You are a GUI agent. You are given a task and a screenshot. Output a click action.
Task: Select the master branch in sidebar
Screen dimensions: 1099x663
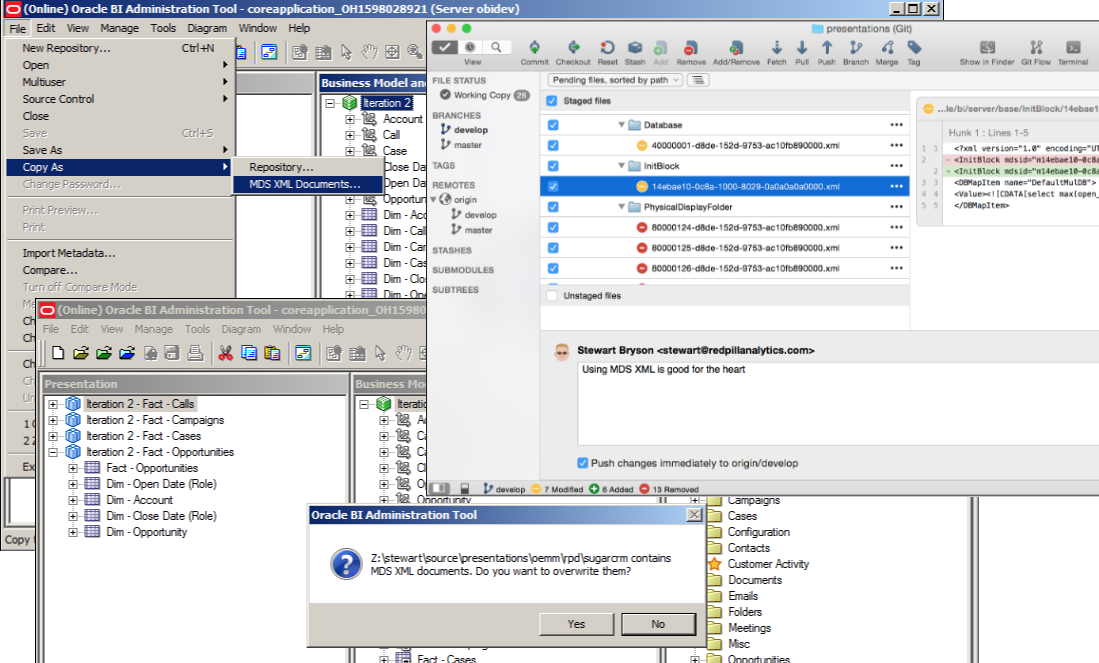[x=467, y=145]
